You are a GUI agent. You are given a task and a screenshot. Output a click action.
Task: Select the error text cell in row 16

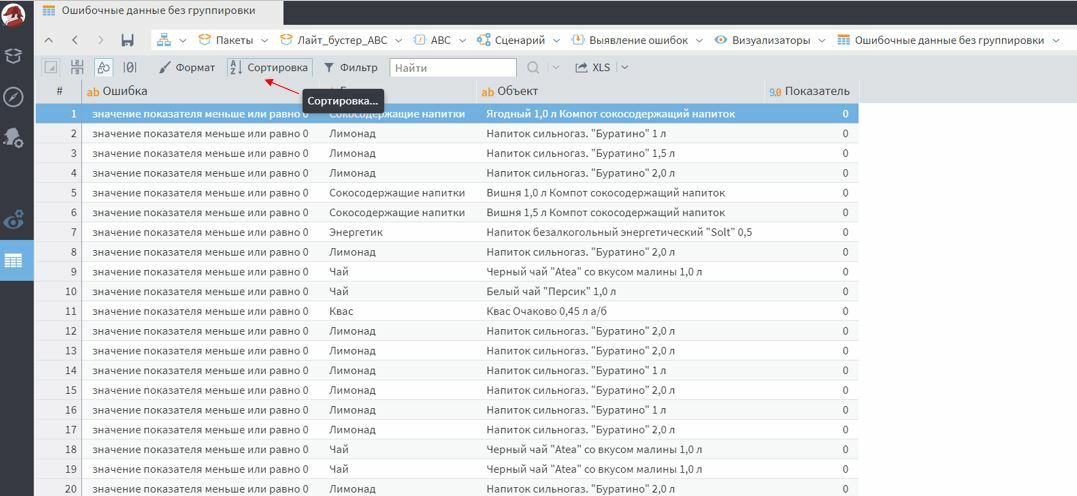tap(200, 410)
